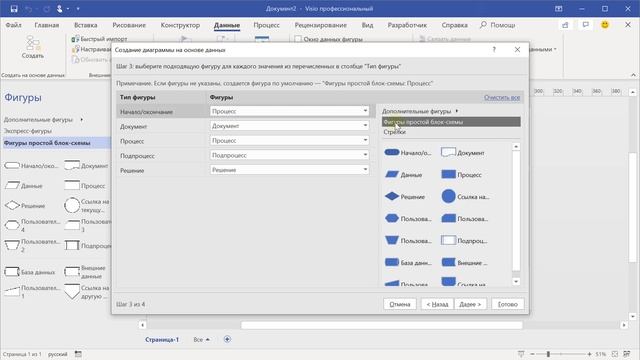Viewport: 640px width, 360px height.
Task: Pick the Решение stencil shape in the Фигуры panel
Action: [x=25, y=206]
